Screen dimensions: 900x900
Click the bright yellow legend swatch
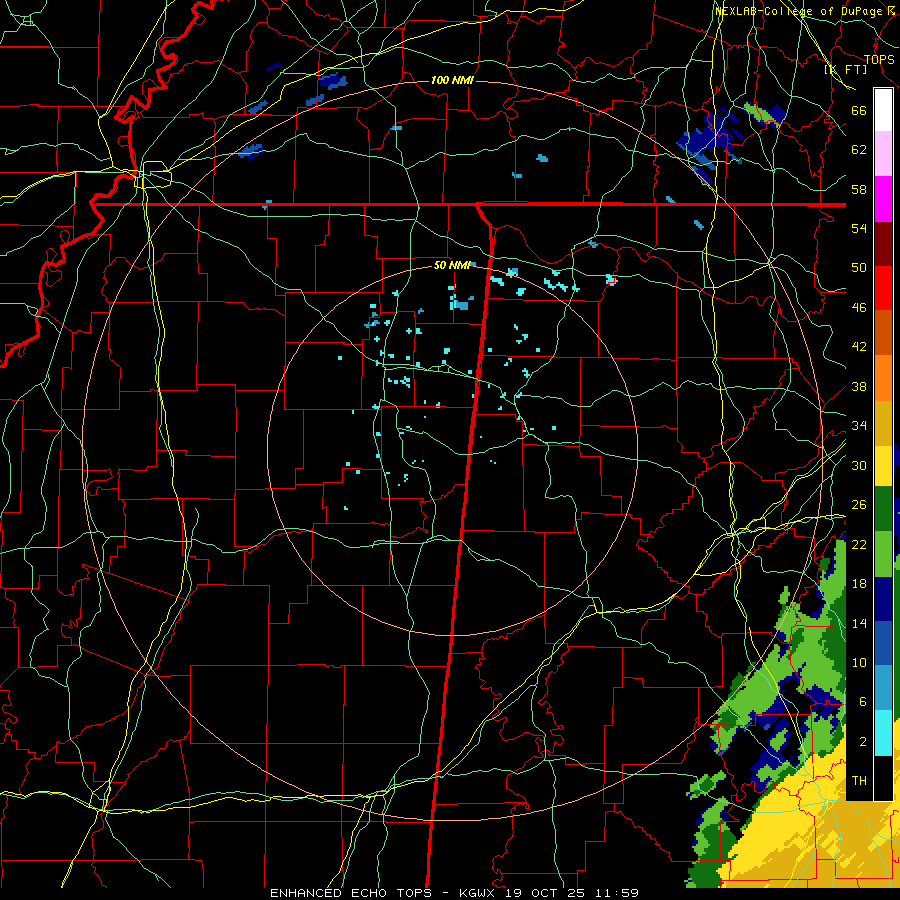coord(883,466)
